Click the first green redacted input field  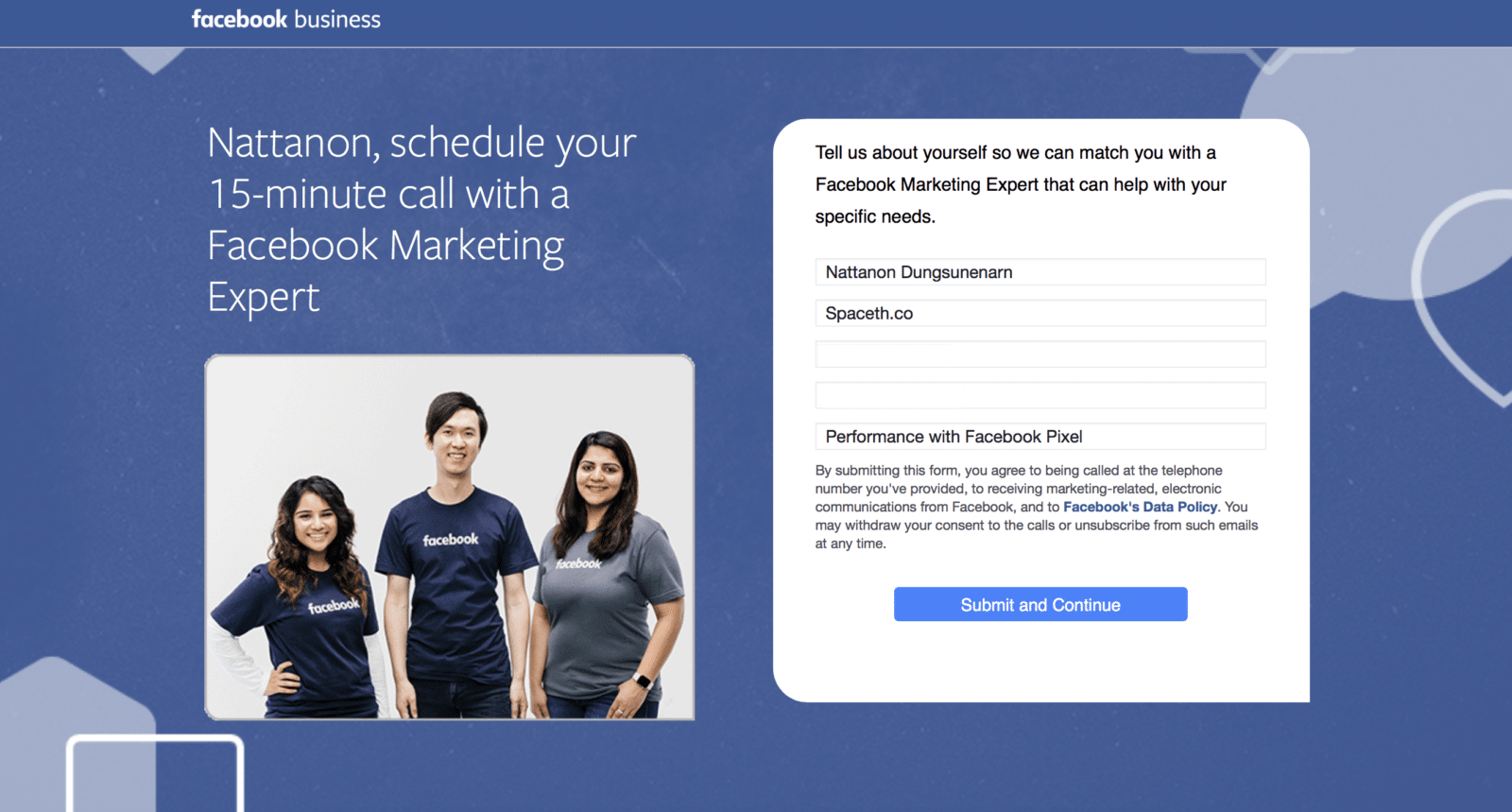point(1039,355)
